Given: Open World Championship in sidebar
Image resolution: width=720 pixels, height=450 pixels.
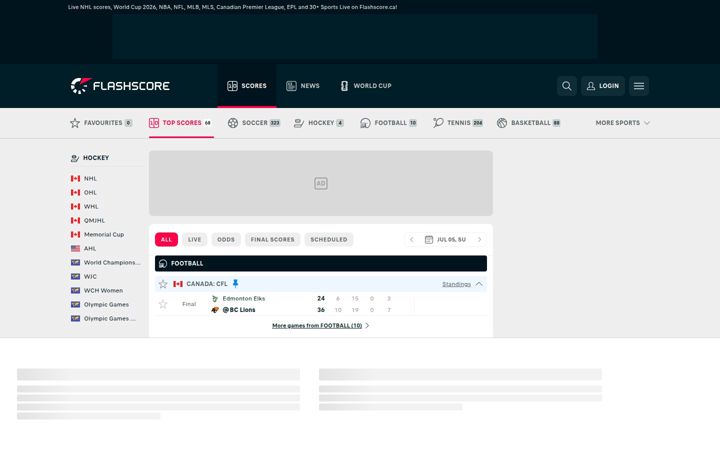Looking at the screenshot, I should click(112, 263).
